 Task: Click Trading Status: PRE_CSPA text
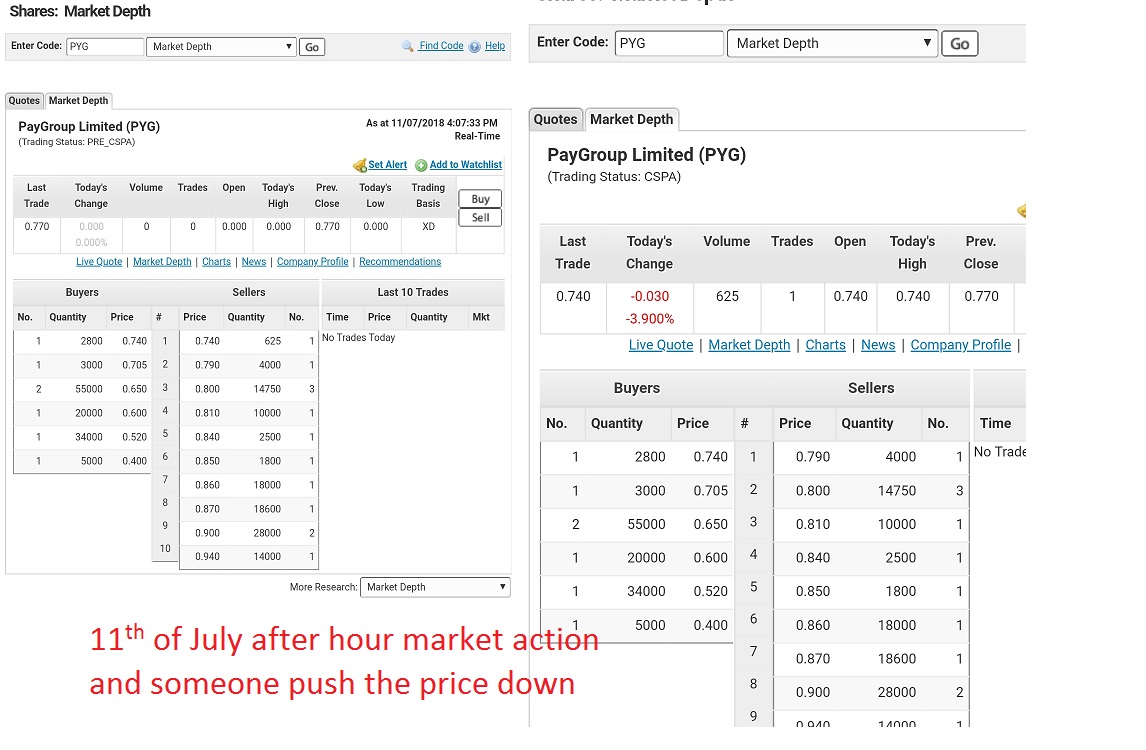(77, 142)
